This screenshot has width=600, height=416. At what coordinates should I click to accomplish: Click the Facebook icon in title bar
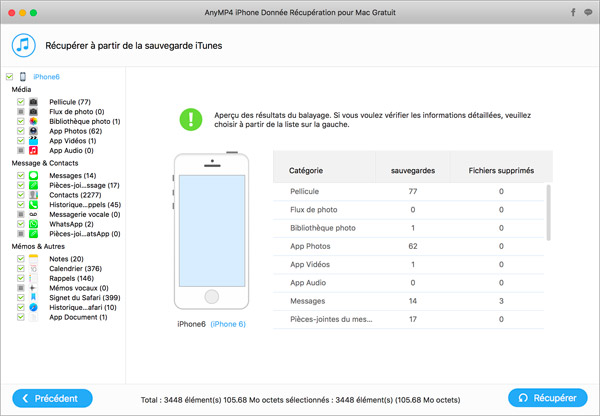click(x=573, y=12)
